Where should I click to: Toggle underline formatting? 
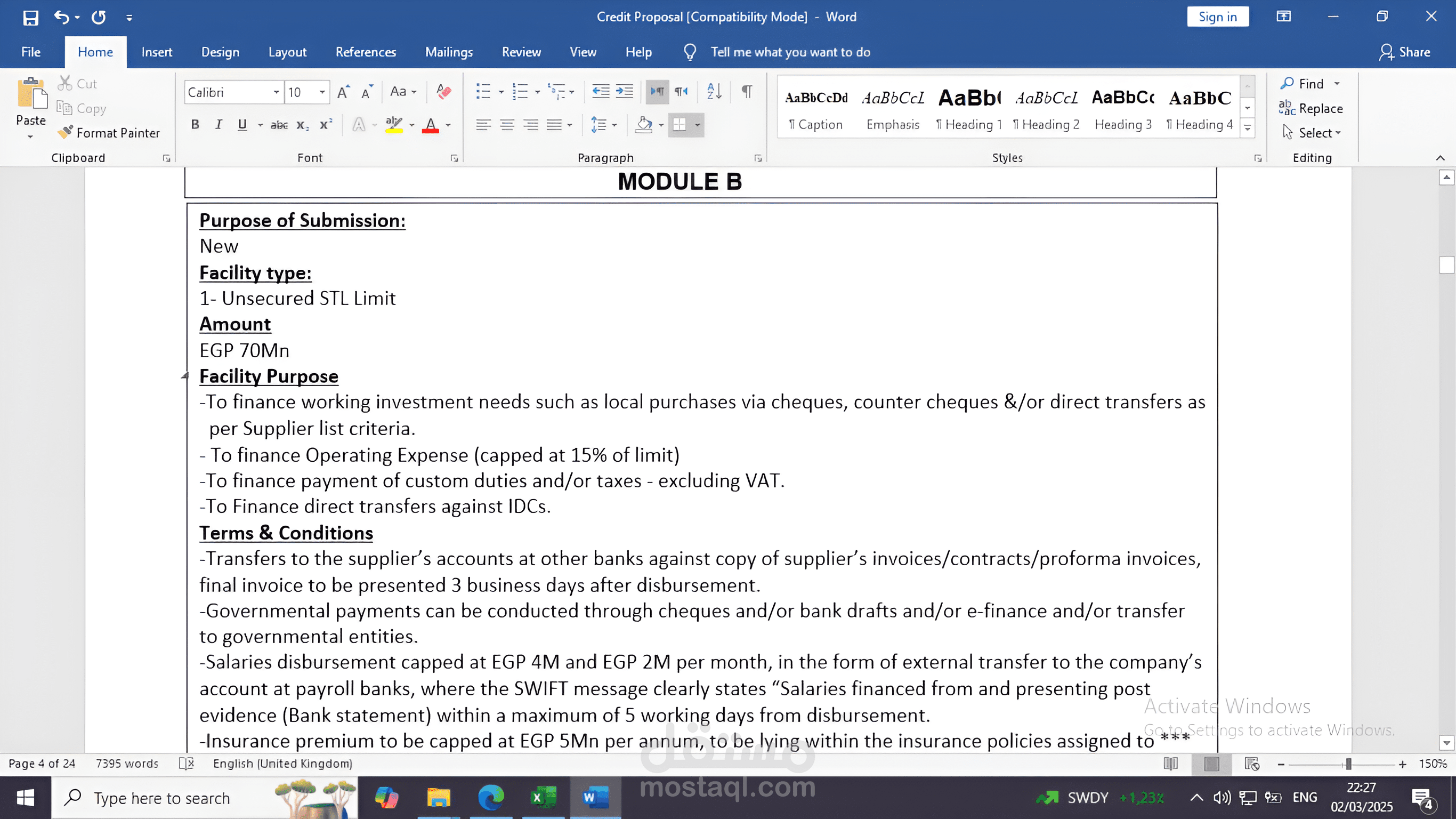[242, 125]
